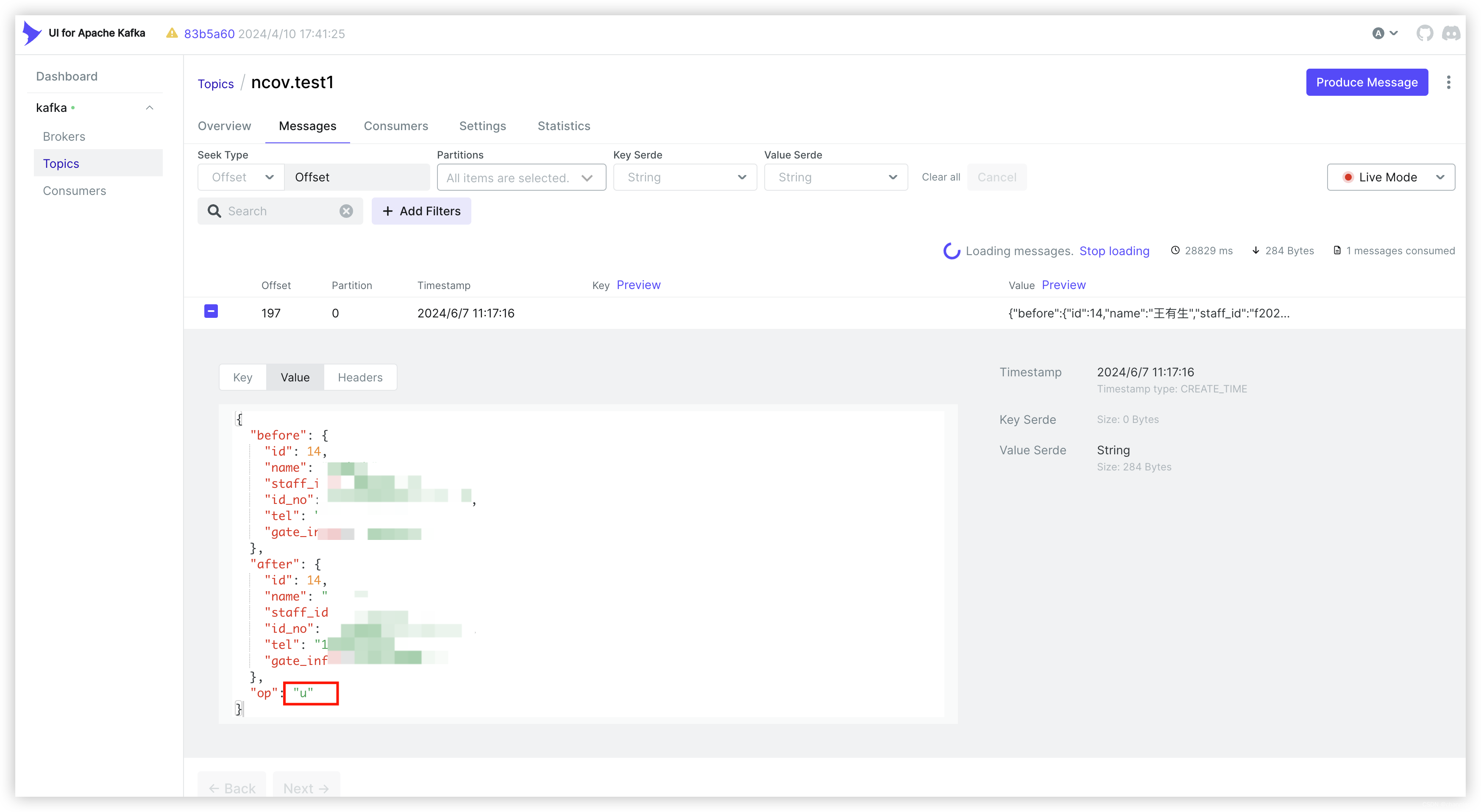This screenshot has width=1481, height=812.
Task: Click the Offset value input field
Action: tap(356, 177)
